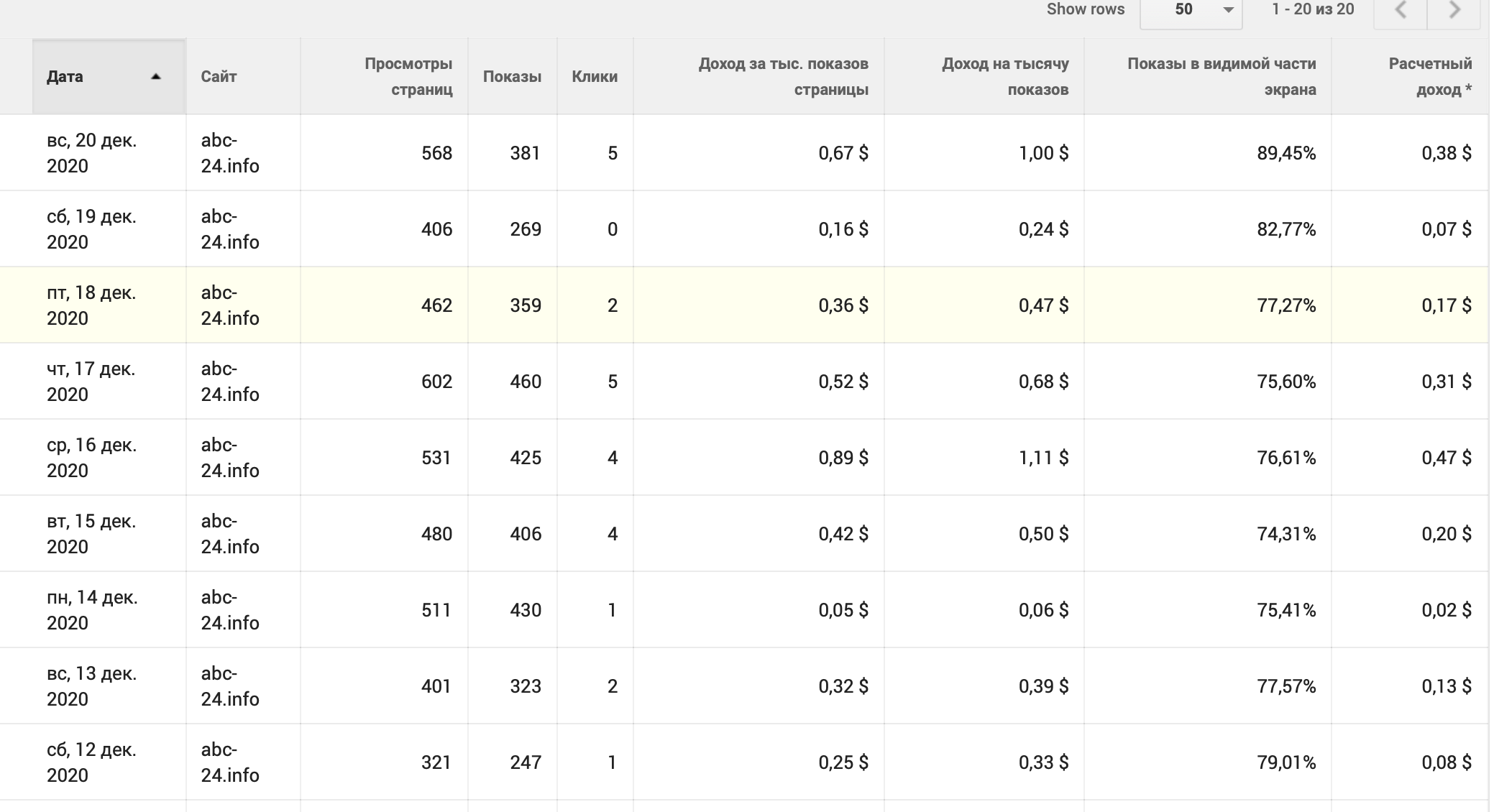Click estimated earnings value 0,13 $
The width and height of the screenshot is (1494, 812).
click(x=1447, y=686)
